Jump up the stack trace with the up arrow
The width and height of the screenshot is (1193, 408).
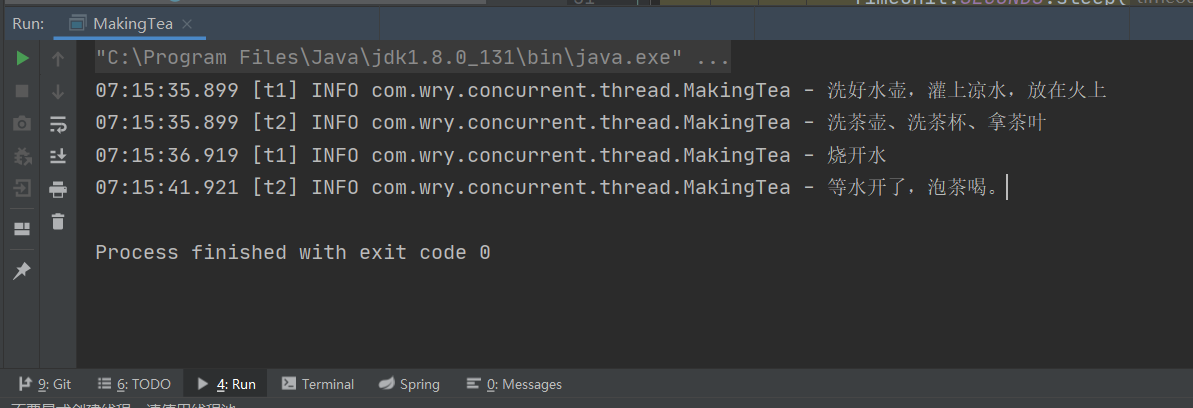coord(58,58)
